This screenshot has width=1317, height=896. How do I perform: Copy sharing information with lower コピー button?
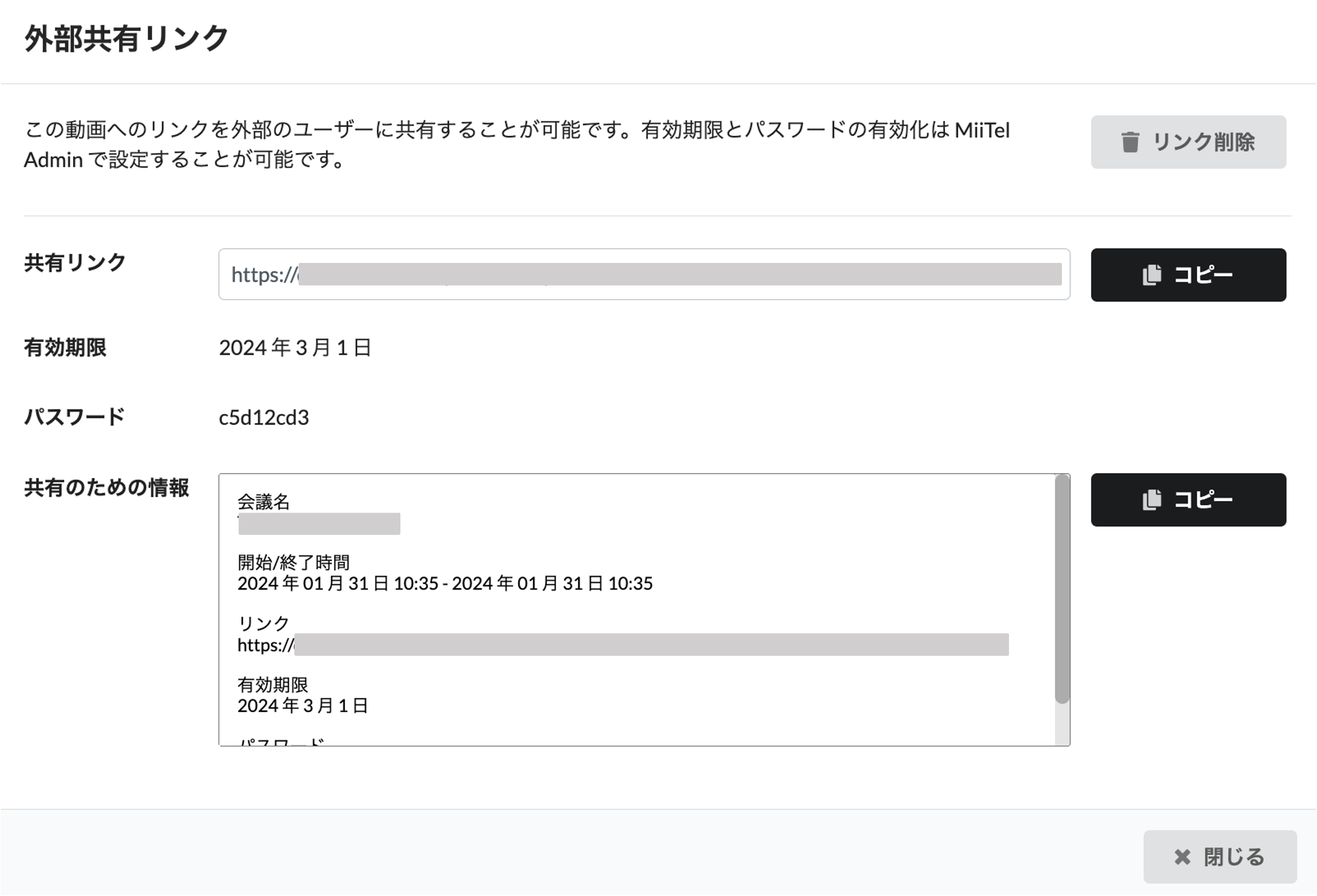(x=1189, y=500)
